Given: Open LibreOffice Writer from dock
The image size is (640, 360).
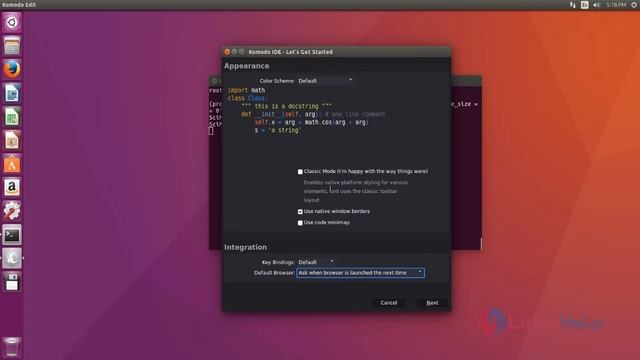Looking at the screenshot, I should (x=12, y=93).
